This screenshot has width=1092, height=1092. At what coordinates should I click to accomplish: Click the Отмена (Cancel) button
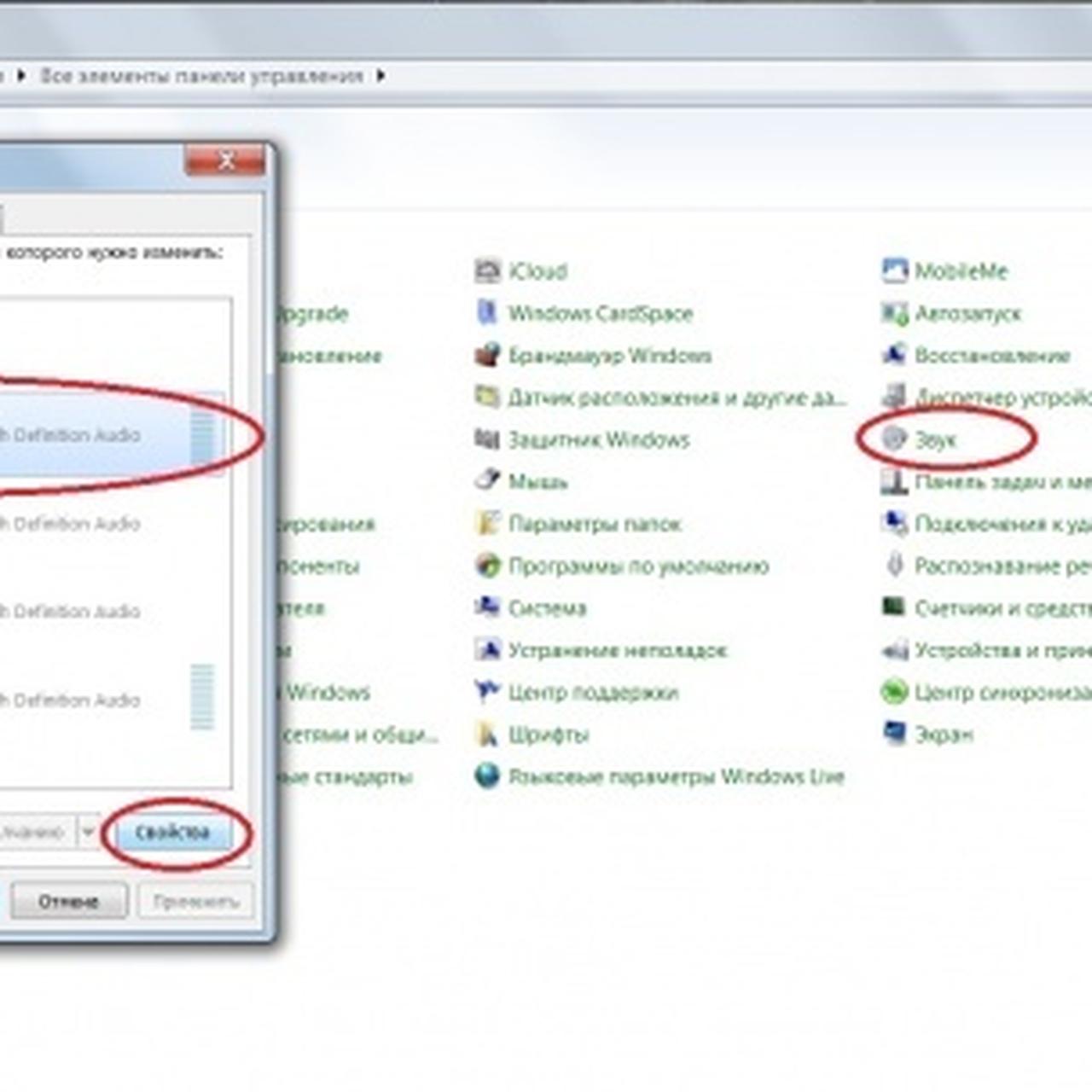click(x=68, y=901)
